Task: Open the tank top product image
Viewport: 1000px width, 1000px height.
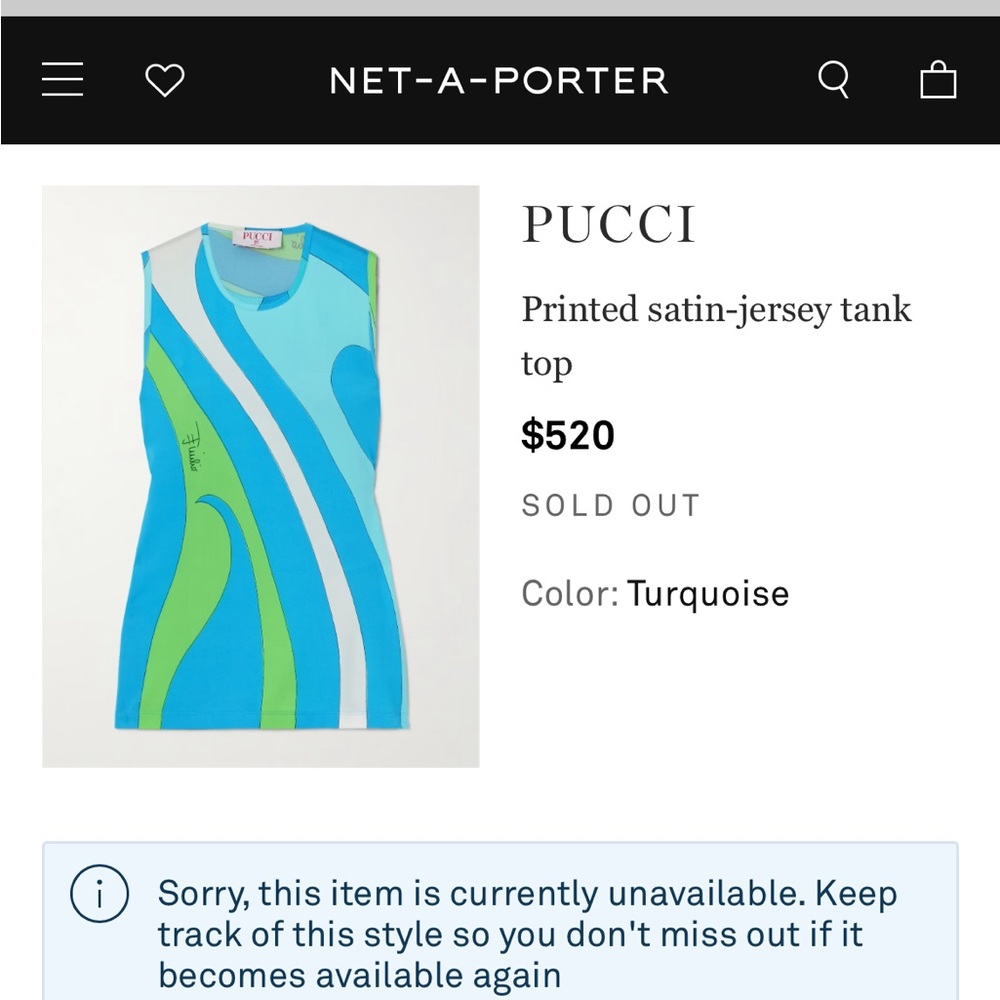Action: pos(260,472)
